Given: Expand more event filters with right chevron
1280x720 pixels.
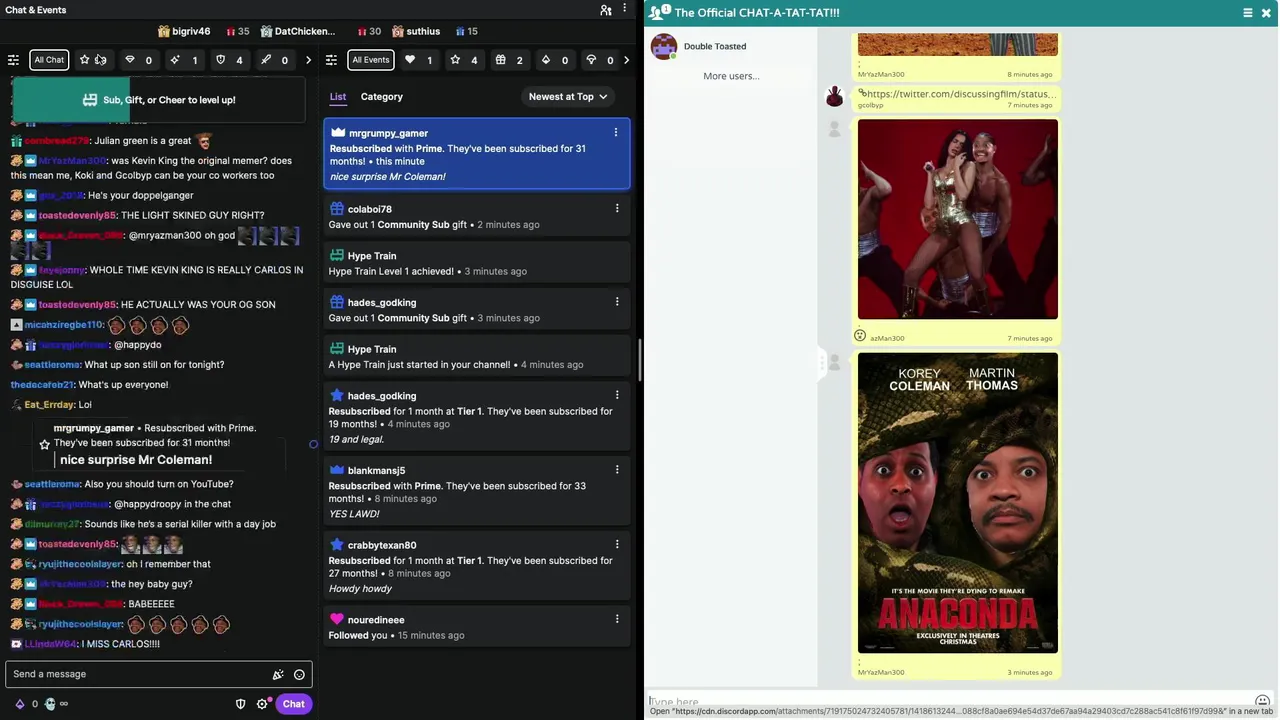Looking at the screenshot, I should (x=626, y=60).
